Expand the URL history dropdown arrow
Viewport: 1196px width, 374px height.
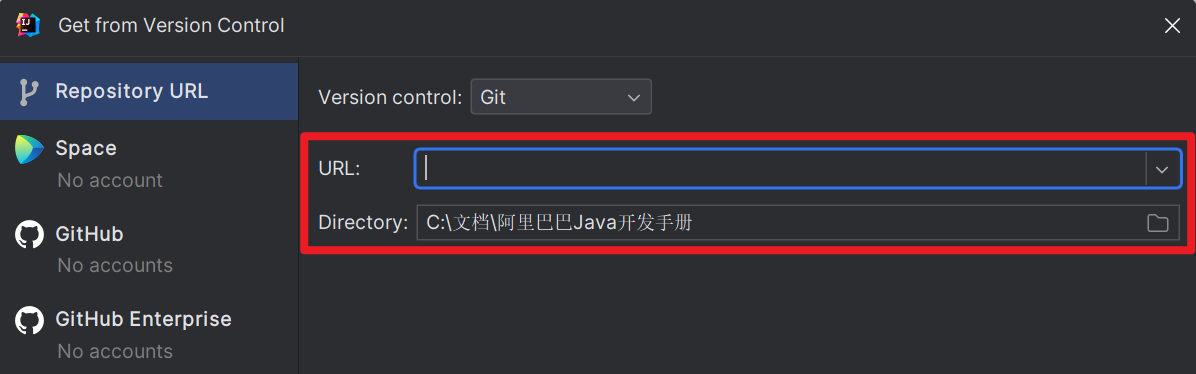click(x=1162, y=169)
